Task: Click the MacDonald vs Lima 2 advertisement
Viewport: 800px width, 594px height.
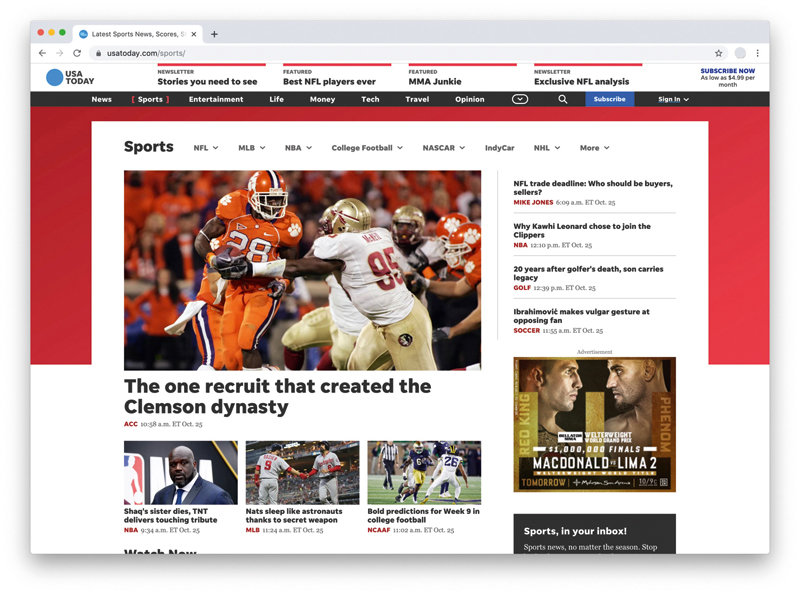Action: coord(594,425)
